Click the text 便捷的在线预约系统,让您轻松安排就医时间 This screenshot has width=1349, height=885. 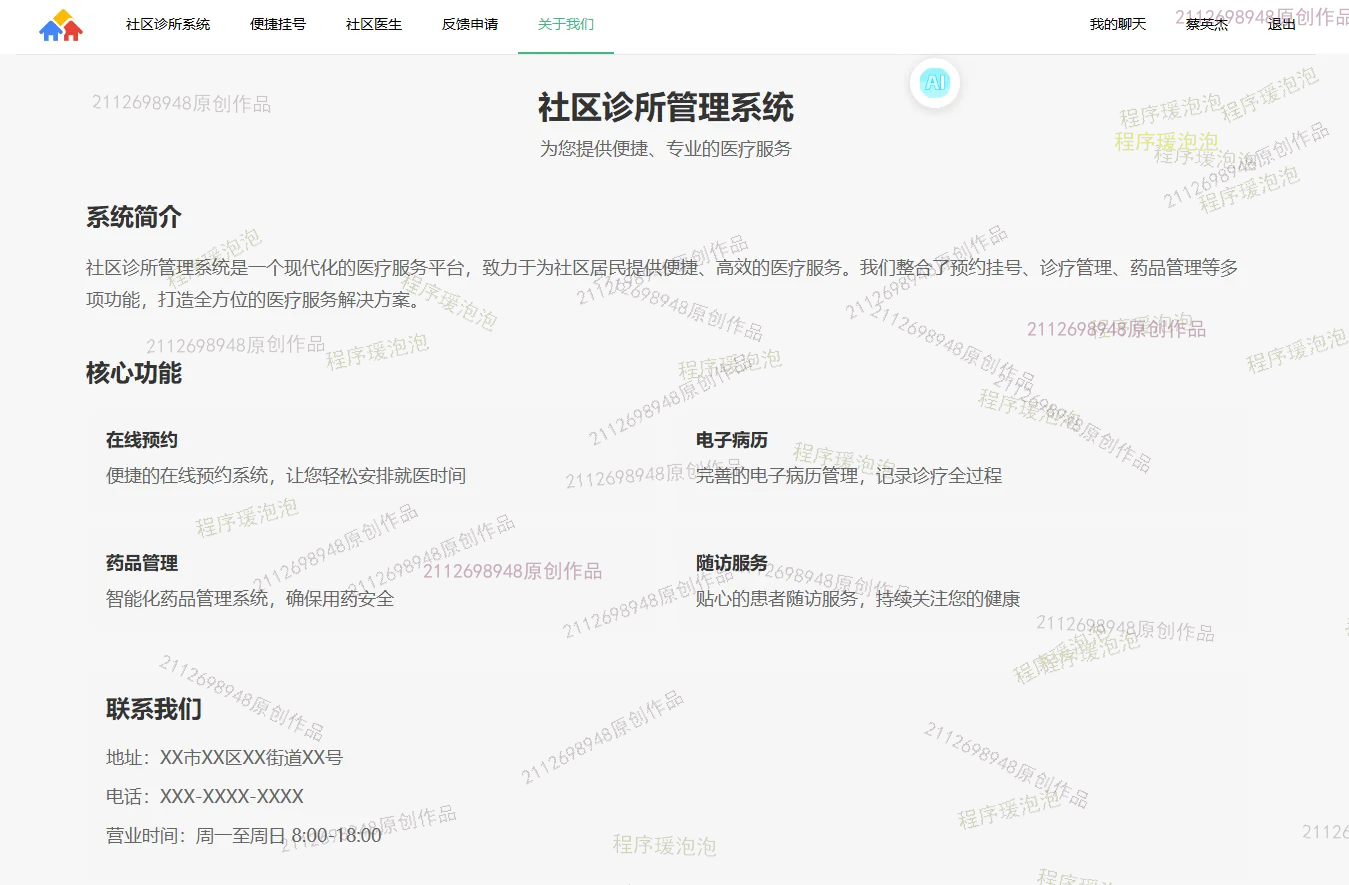click(x=286, y=476)
